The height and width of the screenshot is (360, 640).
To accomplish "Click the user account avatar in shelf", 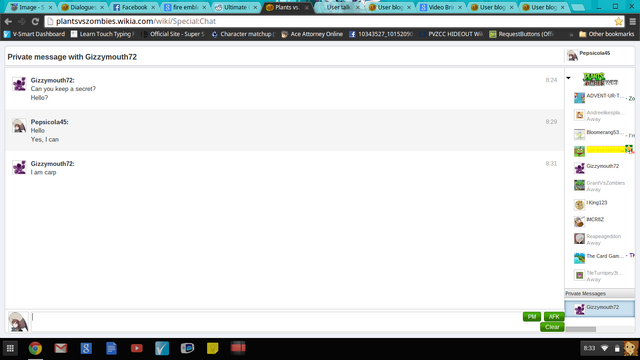I will [631, 348].
